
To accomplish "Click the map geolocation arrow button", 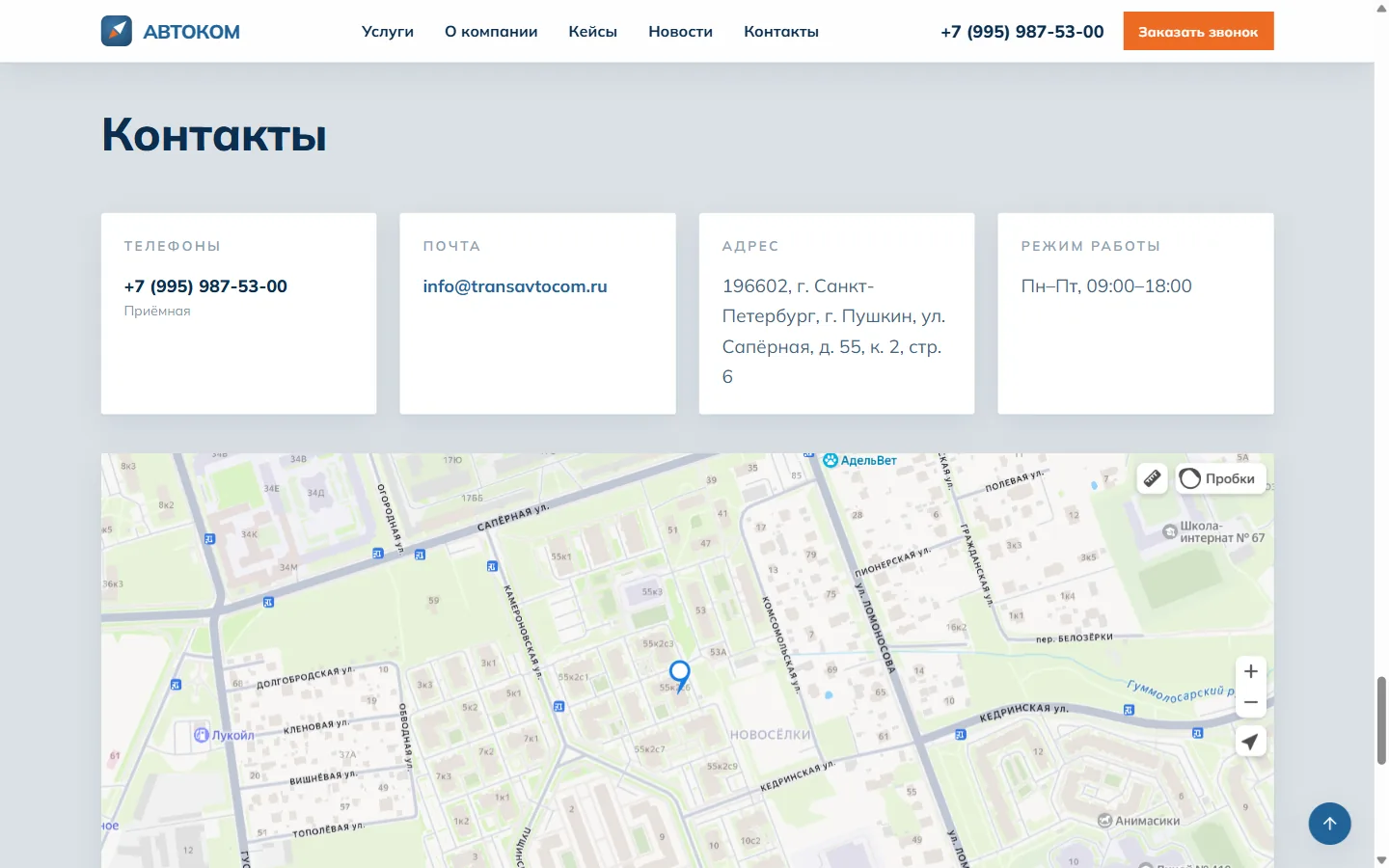I will (x=1251, y=741).
